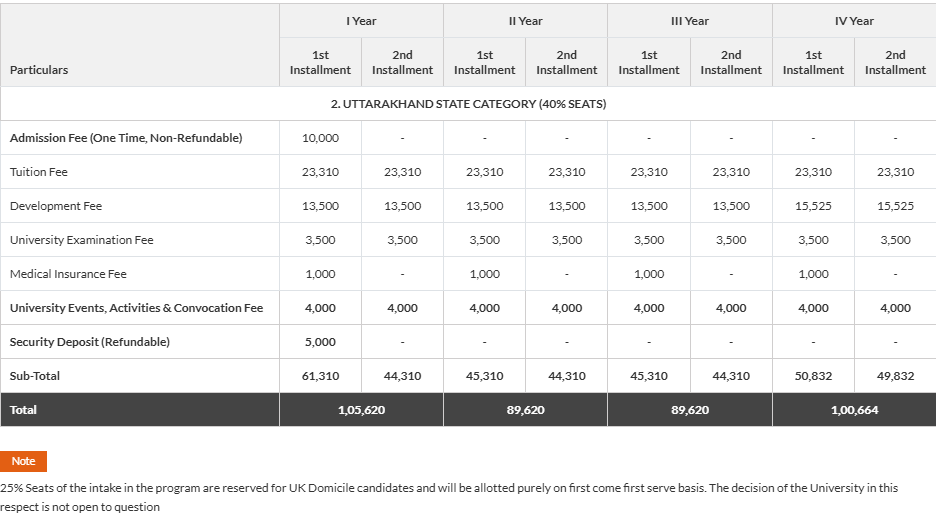
Task: Click the Particulars header cell
Action: pos(39,70)
